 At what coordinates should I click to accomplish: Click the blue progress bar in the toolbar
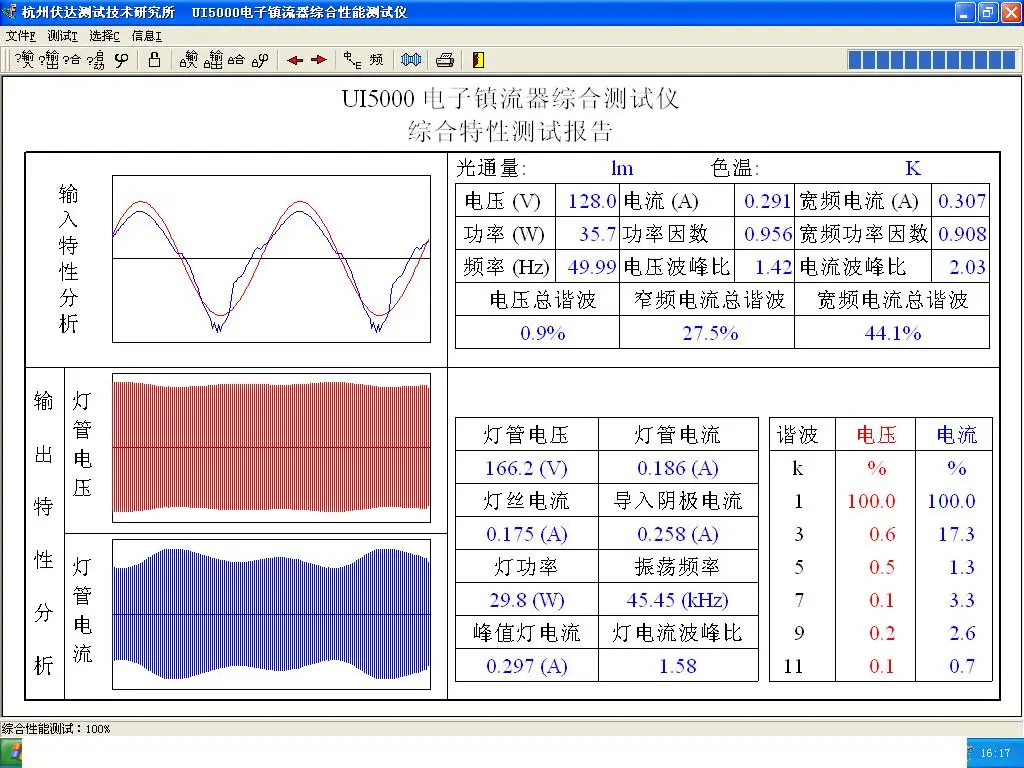click(933, 60)
